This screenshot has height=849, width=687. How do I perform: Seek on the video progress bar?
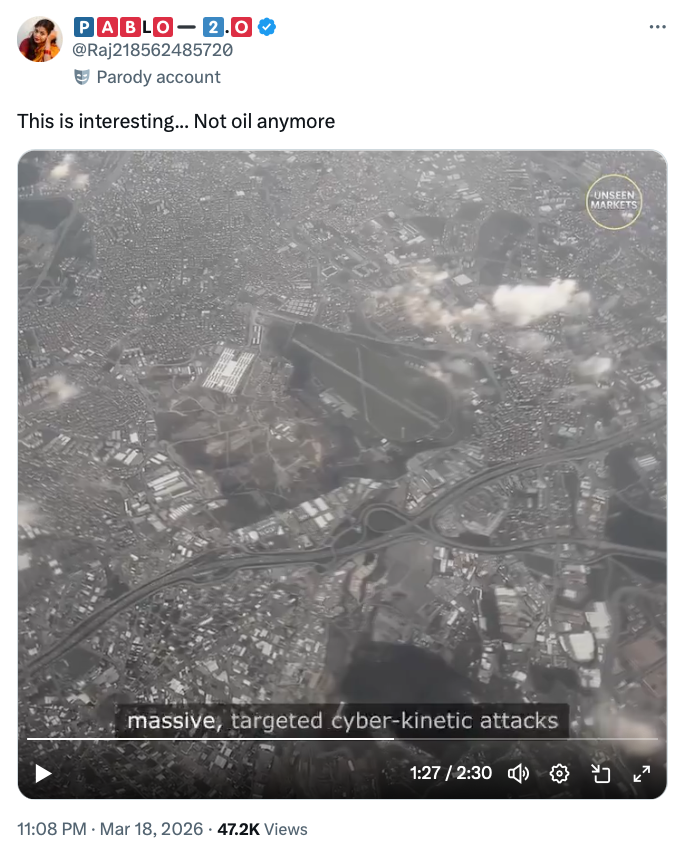tap(342, 739)
